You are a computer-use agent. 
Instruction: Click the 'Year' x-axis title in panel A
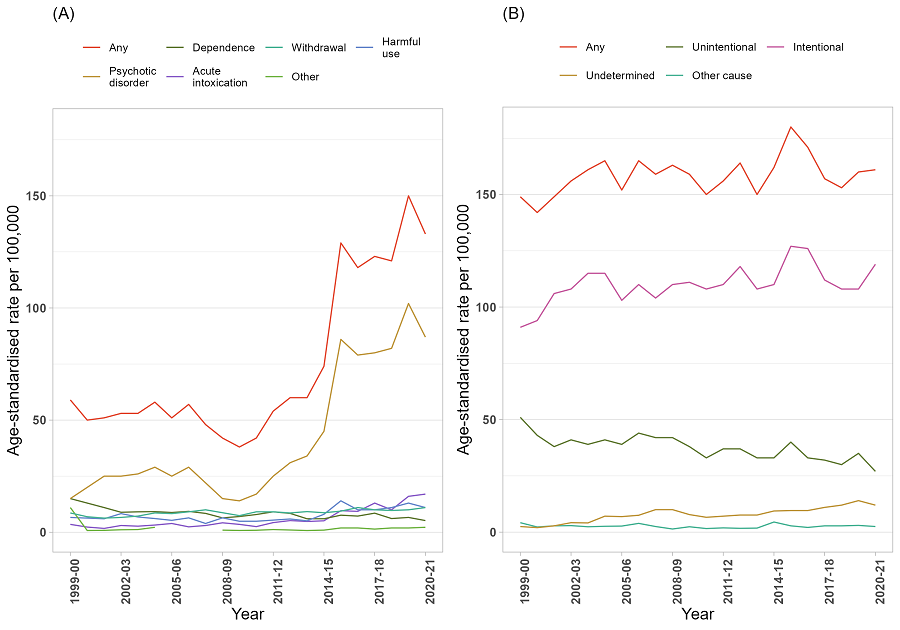pos(247,614)
